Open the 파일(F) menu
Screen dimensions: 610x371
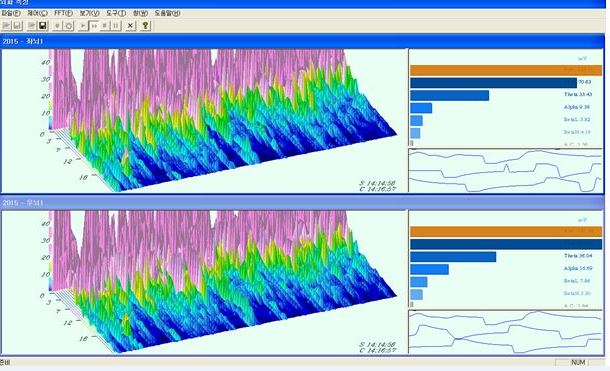pos(11,13)
